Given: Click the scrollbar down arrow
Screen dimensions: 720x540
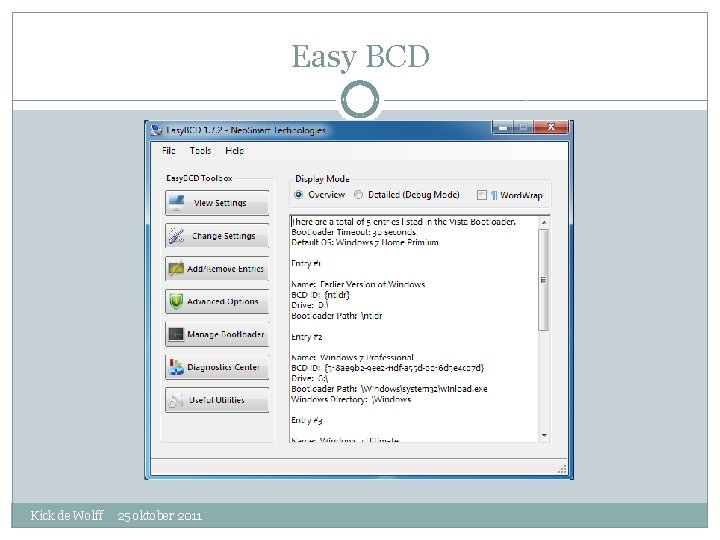Looking at the screenshot, I should pyautogui.click(x=544, y=435).
